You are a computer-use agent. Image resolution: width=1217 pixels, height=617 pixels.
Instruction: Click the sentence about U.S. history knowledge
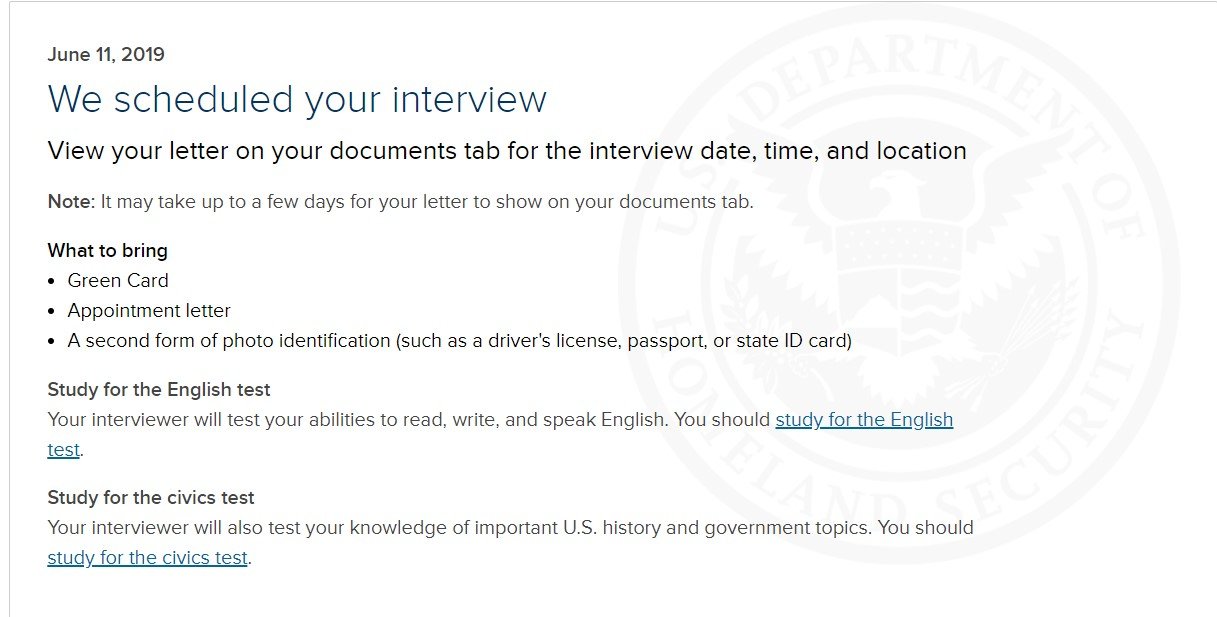(x=458, y=527)
